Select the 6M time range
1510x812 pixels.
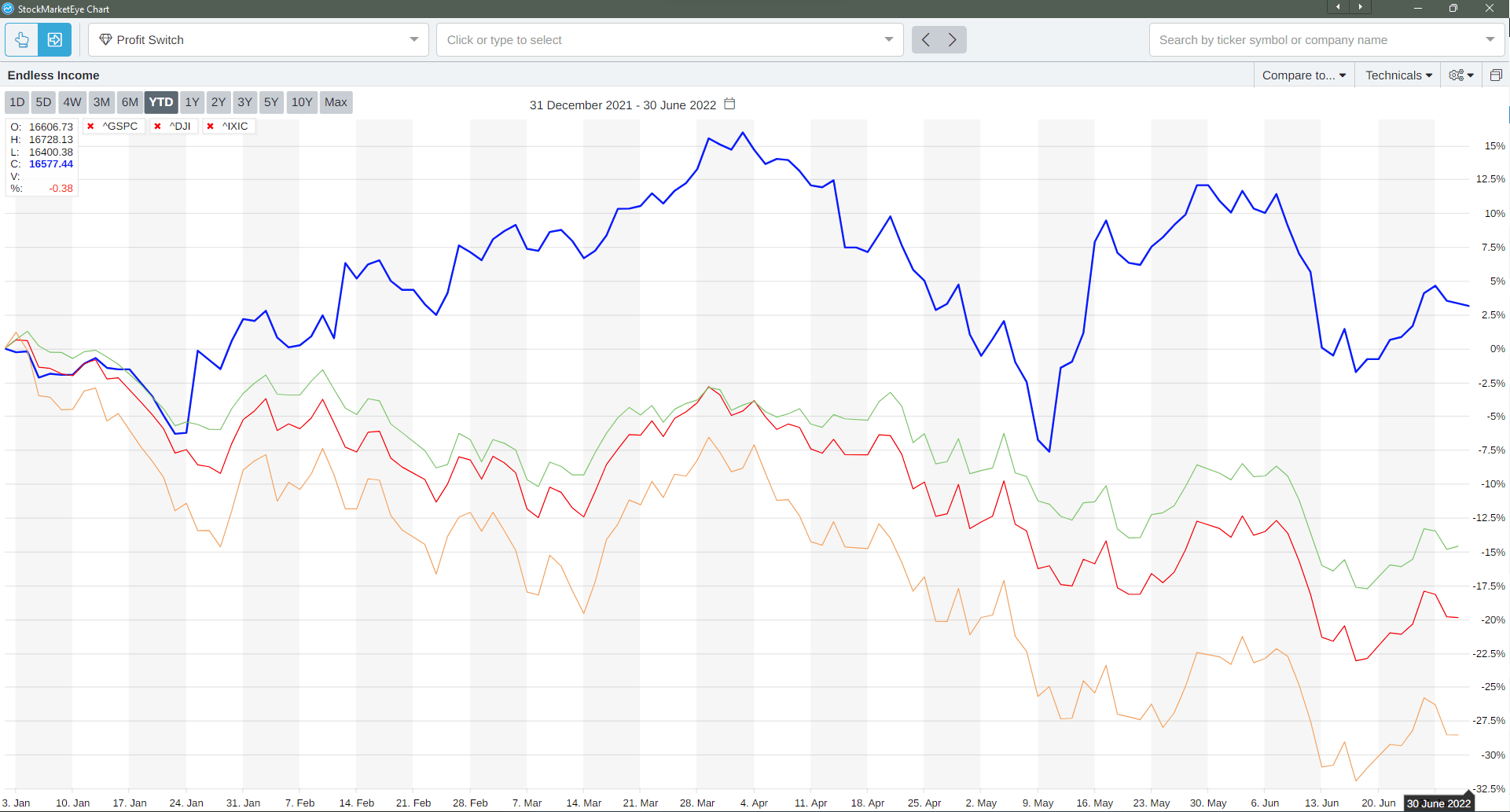click(x=130, y=102)
